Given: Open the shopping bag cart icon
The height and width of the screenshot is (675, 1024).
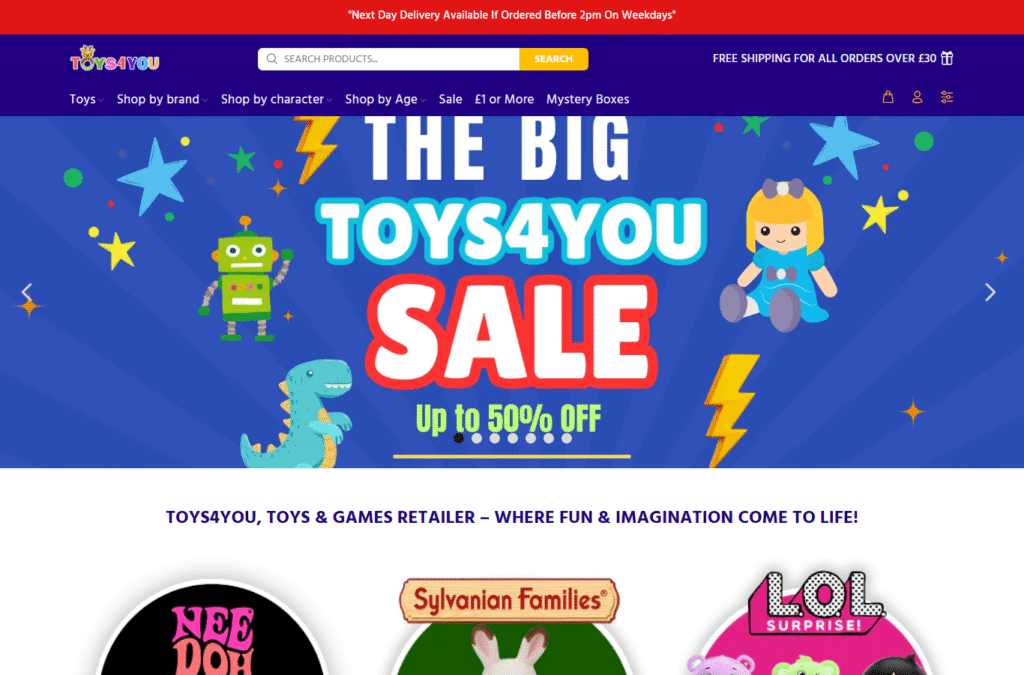Looking at the screenshot, I should [888, 97].
